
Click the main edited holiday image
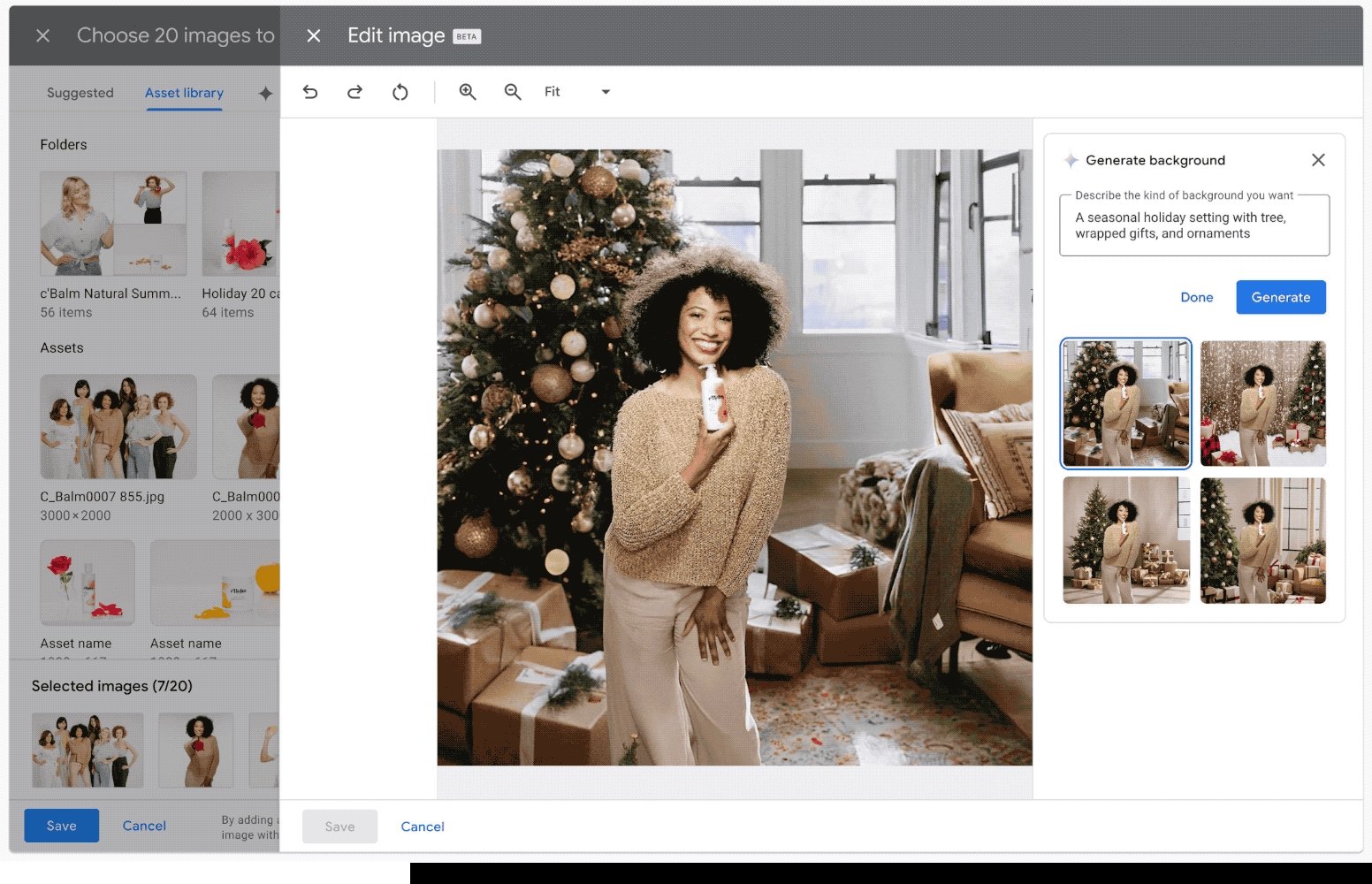point(735,457)
